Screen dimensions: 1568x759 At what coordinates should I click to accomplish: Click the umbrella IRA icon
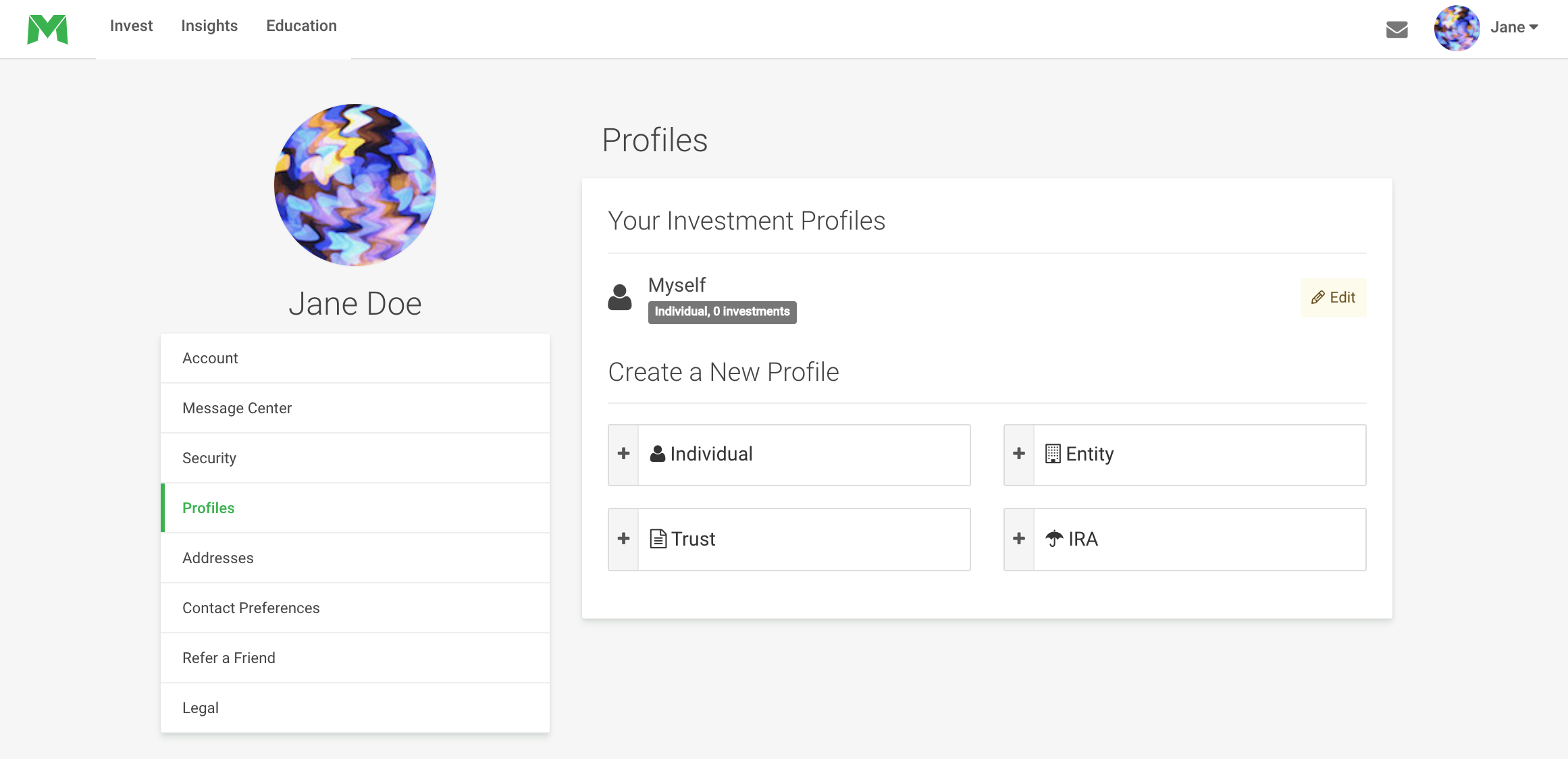(x=1054, y=538)
